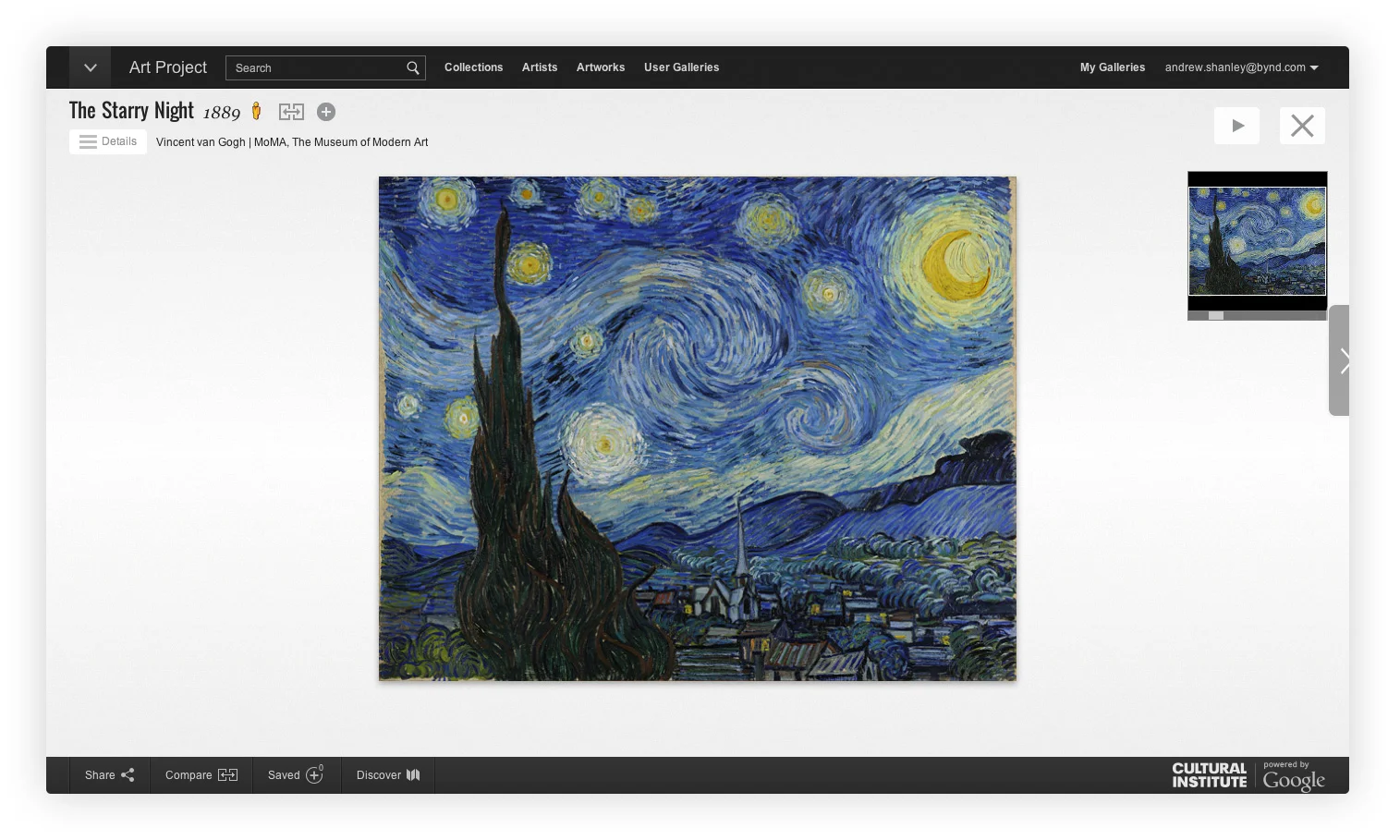The height and width of the screenshot is (840, 1400).
Task: Open Discover in the bottom bar
Action: (x=388, y=775)
